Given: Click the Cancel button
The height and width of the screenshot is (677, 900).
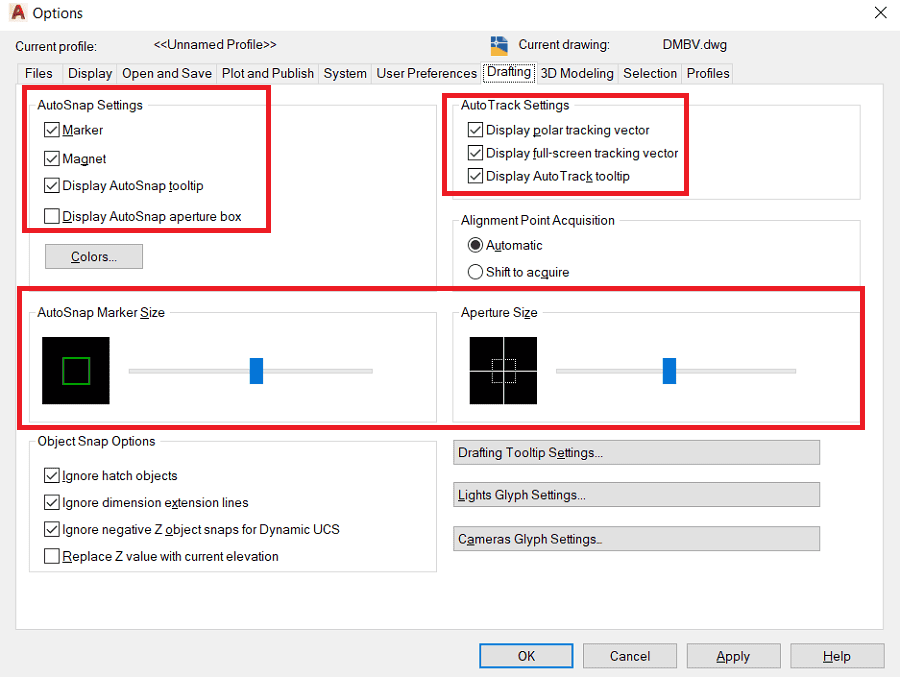Looking at the screenshot, I should coord(630,656).
